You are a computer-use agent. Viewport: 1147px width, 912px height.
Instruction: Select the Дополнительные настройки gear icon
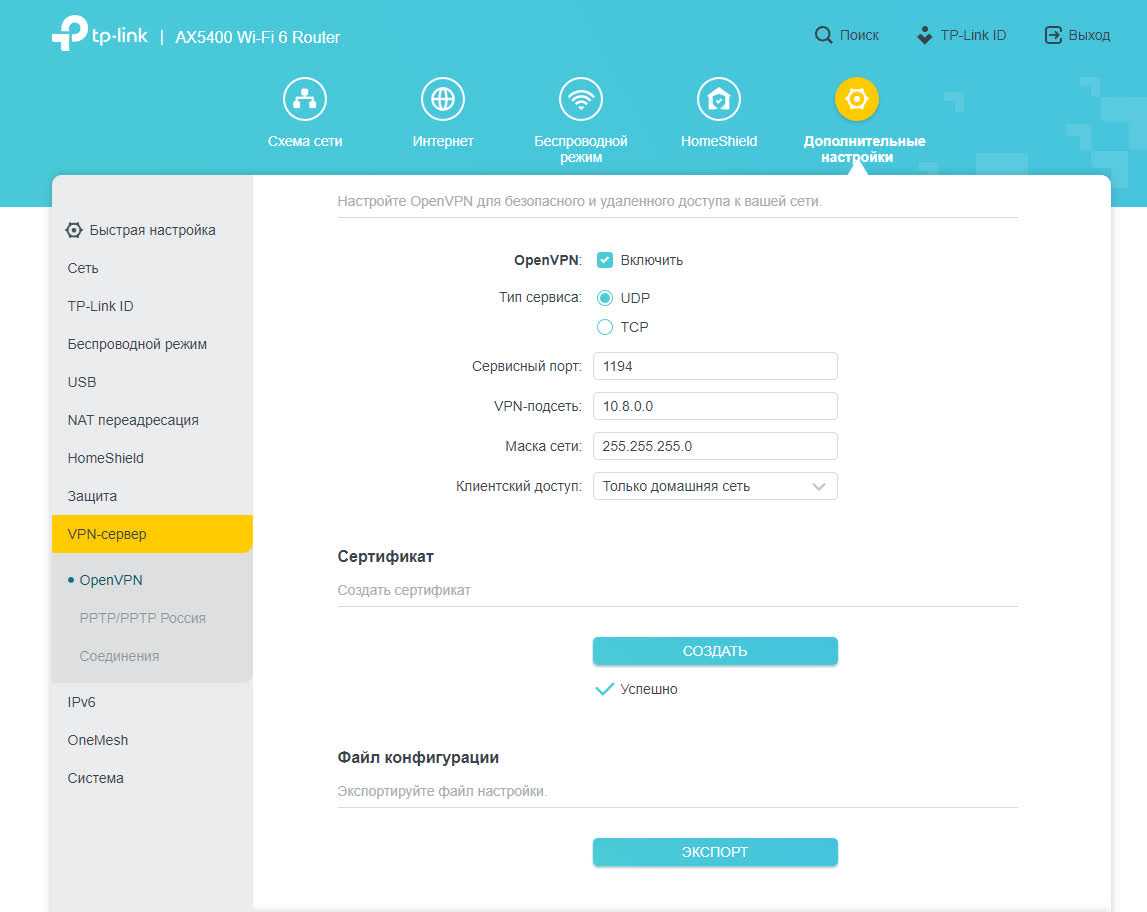pyautogui.click(x=857, y=99)
